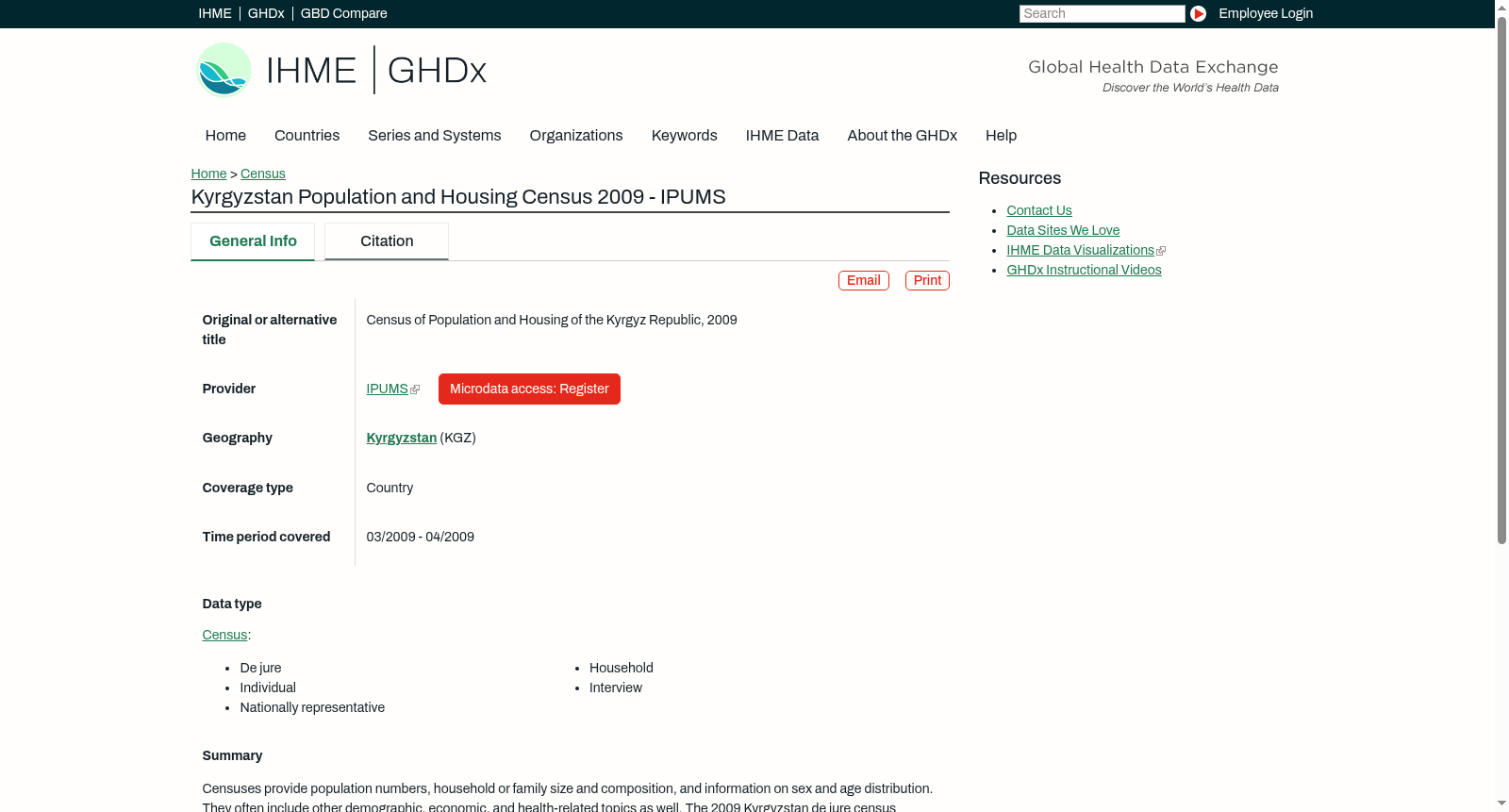Open the Kyrgyzstan geography link

tap(402, 438)
